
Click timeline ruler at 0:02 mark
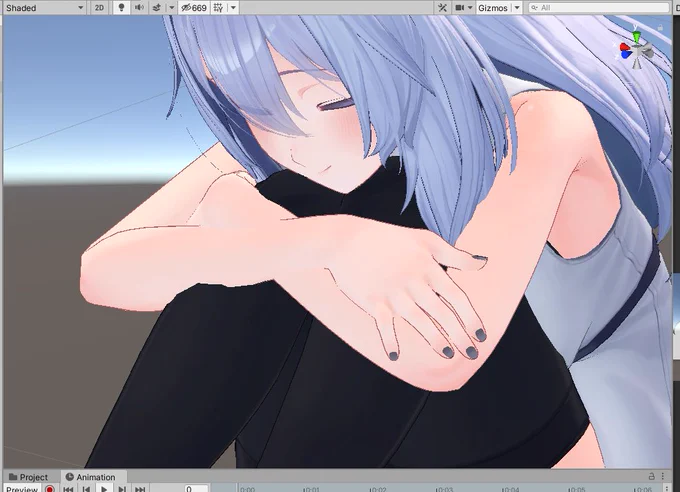click(x=378, y=489)
